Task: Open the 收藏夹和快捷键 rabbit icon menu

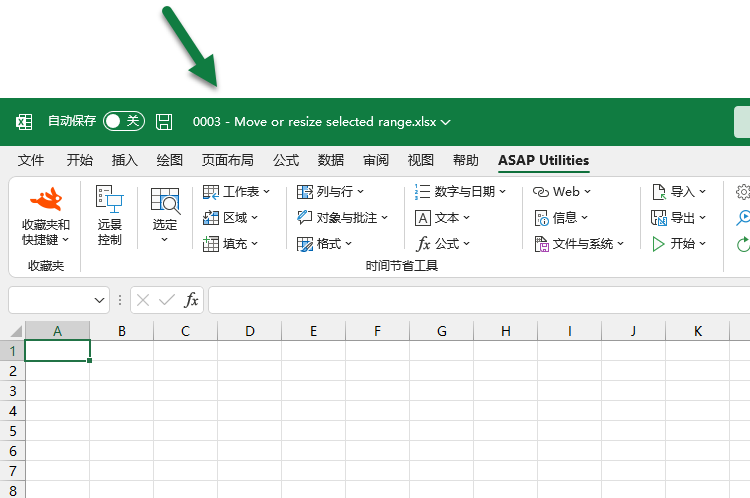Action: tap(46, 217)
